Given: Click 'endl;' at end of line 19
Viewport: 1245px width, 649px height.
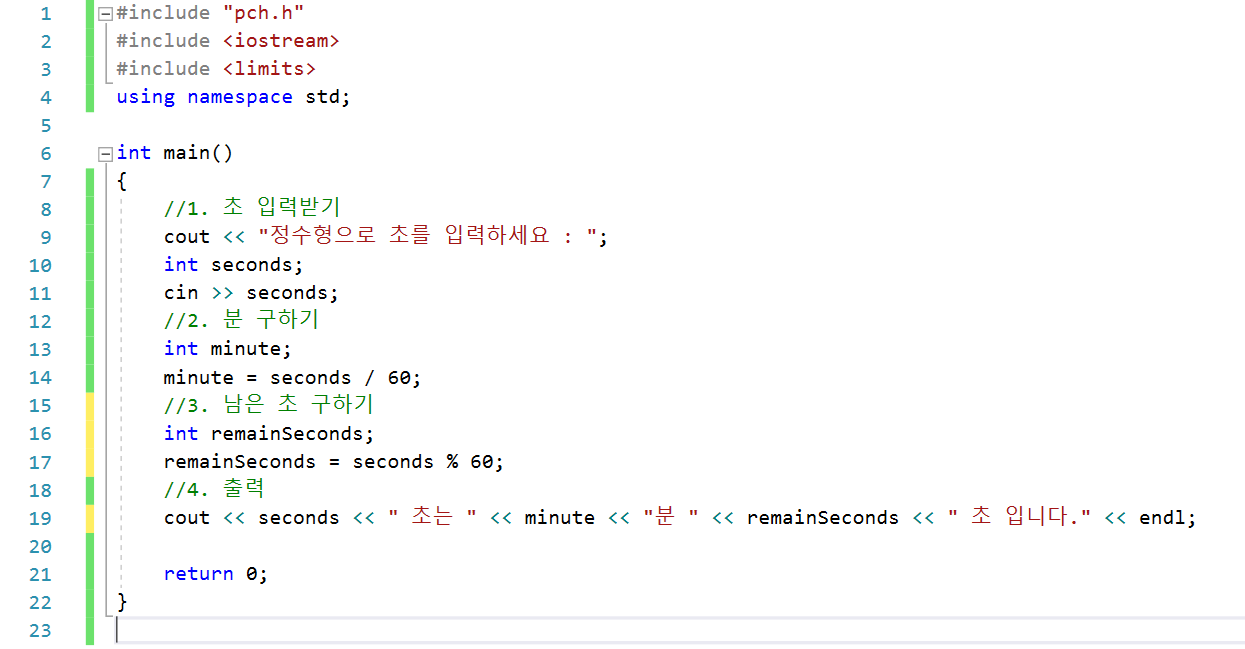Looking at the screenshot, I should coord(1167,517).
